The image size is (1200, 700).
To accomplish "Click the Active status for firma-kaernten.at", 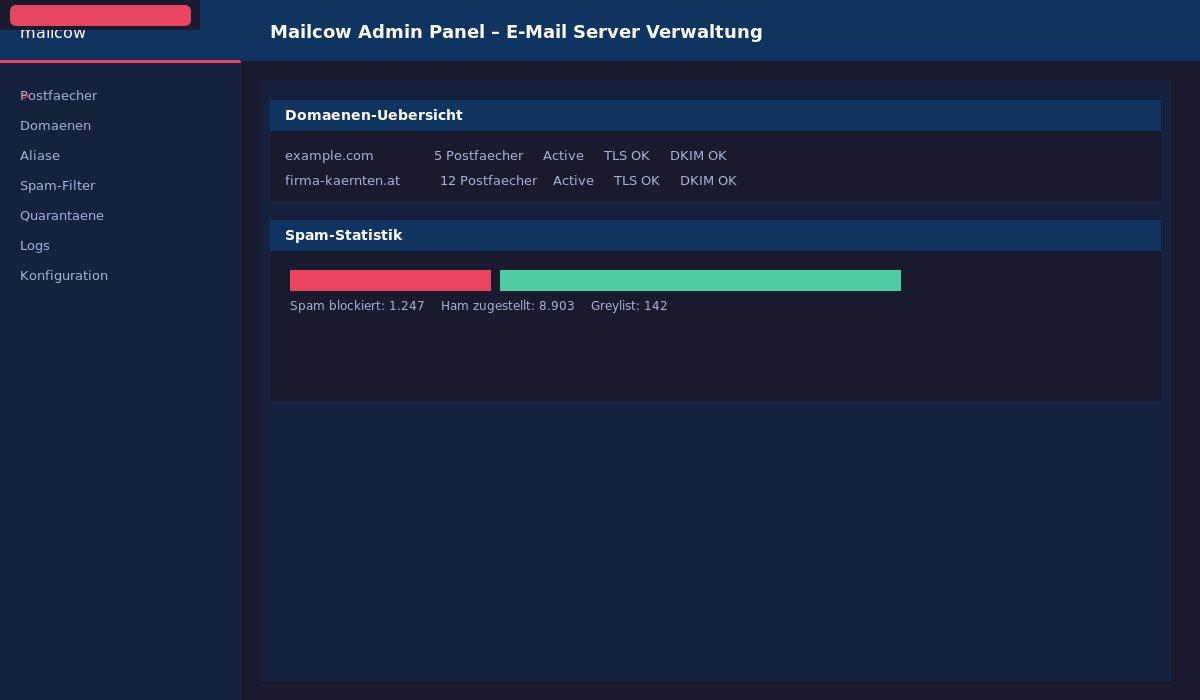I will point(573,181).
